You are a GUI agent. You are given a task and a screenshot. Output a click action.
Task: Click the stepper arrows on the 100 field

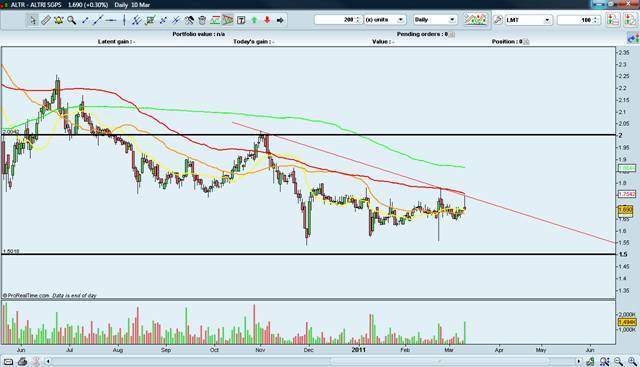point(596,20)
